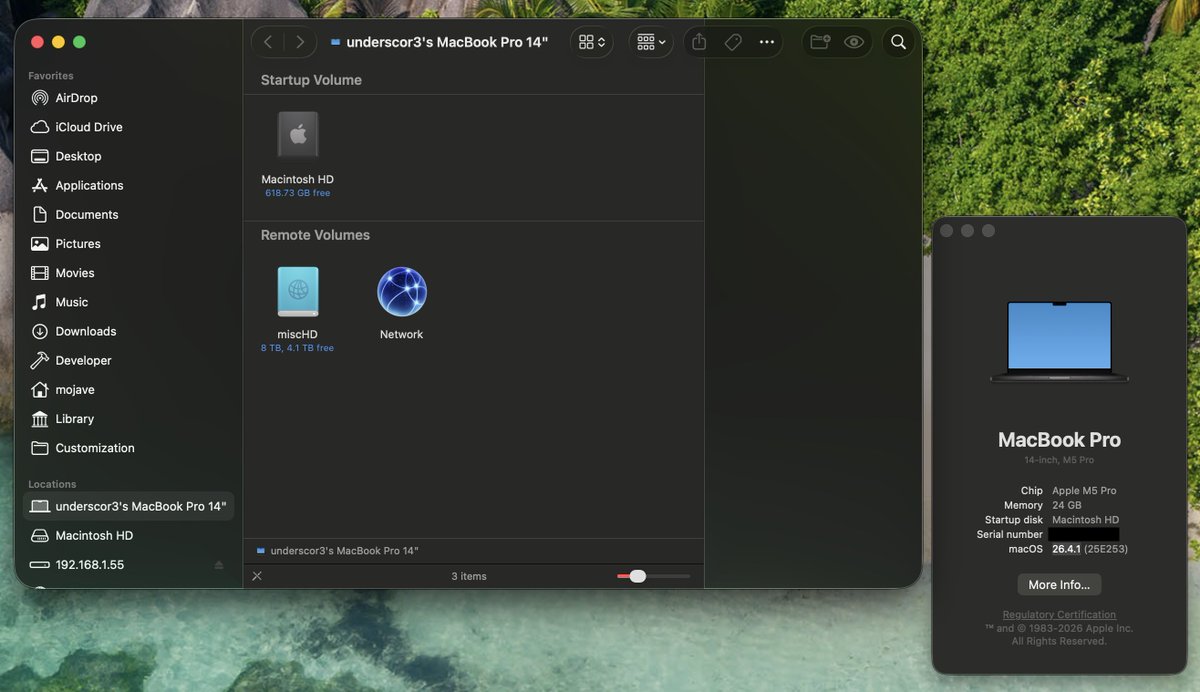This screenshot has height=692, width=1200.
Task: Open Documents in the sidebar
Action: [x=128, y=214]
